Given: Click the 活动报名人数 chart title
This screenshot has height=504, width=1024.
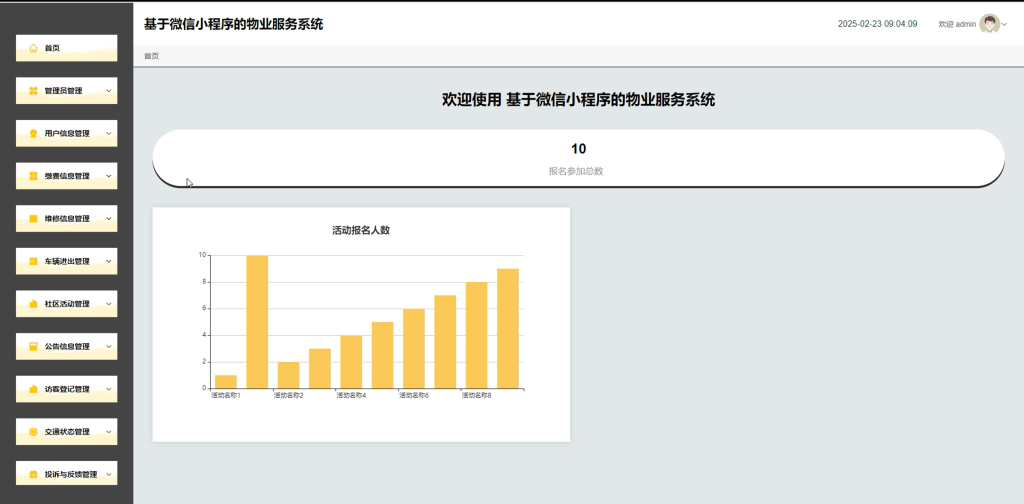Looking at the screenshot, I should [361, 230].
